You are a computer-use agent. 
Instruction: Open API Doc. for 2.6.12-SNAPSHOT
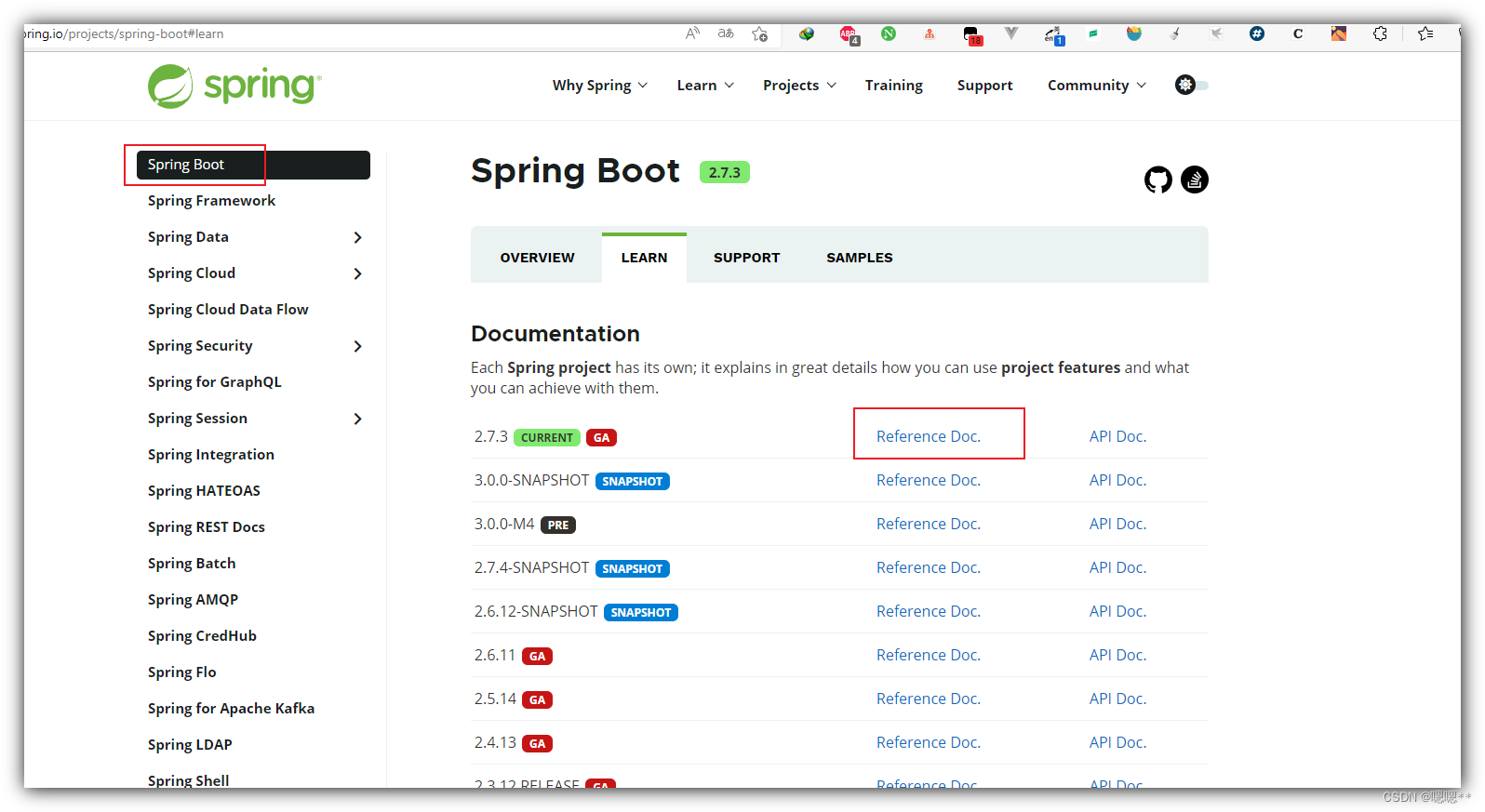1117,611
